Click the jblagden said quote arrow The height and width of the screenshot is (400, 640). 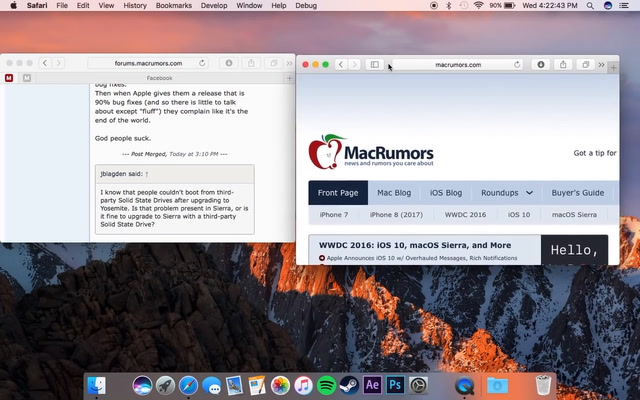click(x=147, y=174)
